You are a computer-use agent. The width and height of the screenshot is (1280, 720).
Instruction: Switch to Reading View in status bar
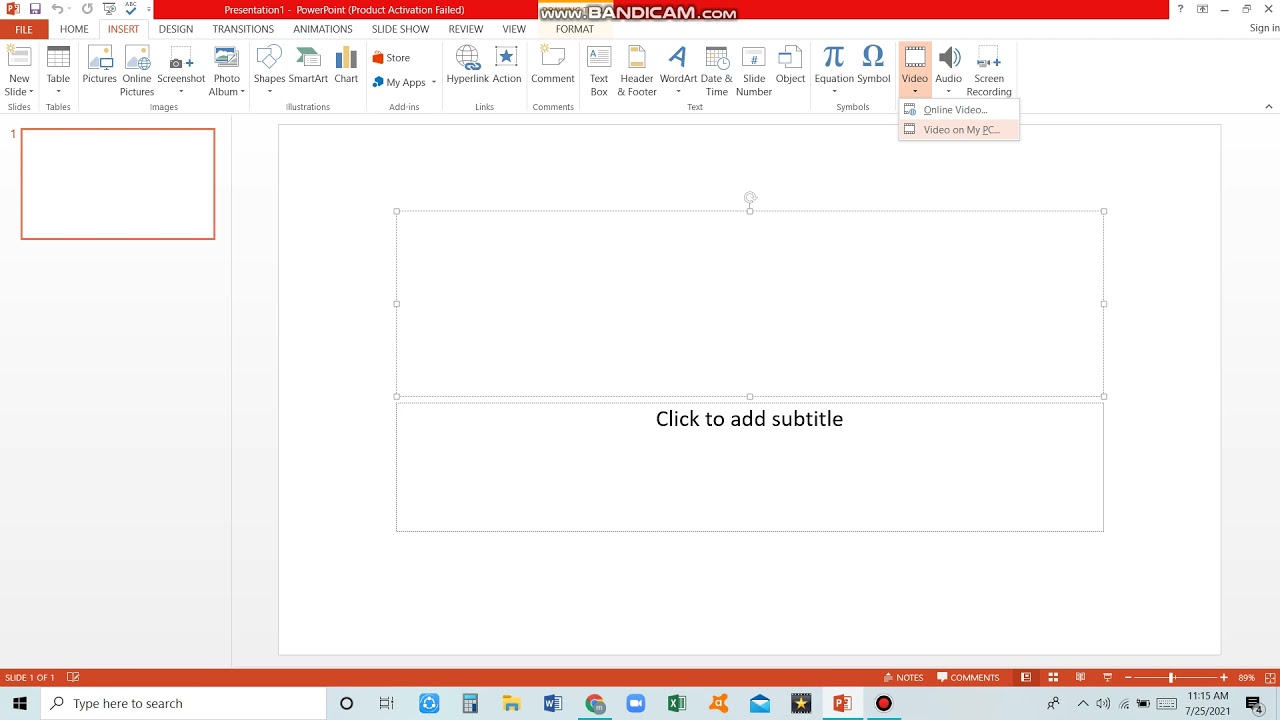click(x=1080, y=677)
